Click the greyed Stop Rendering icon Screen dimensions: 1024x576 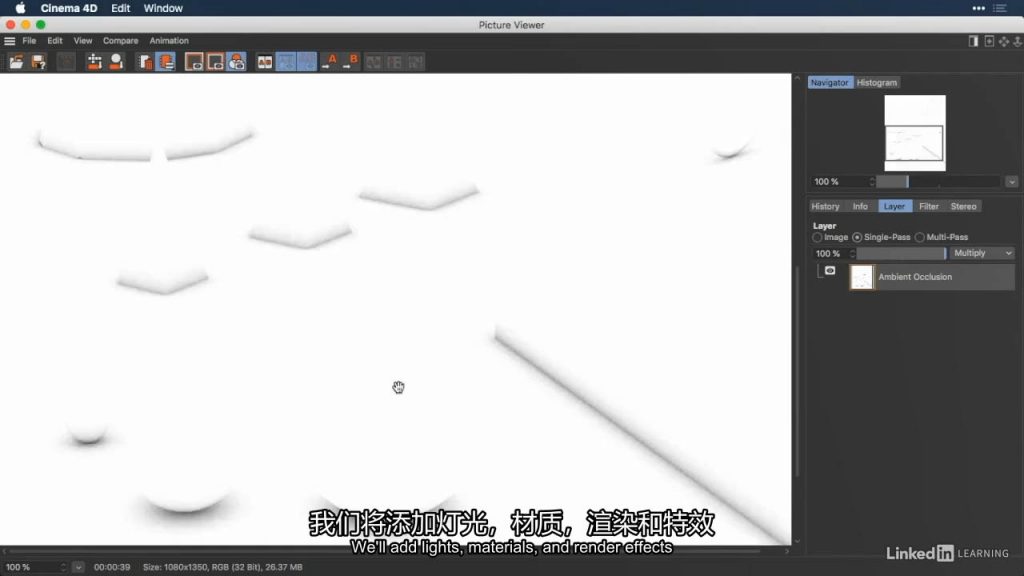[66, 62]
